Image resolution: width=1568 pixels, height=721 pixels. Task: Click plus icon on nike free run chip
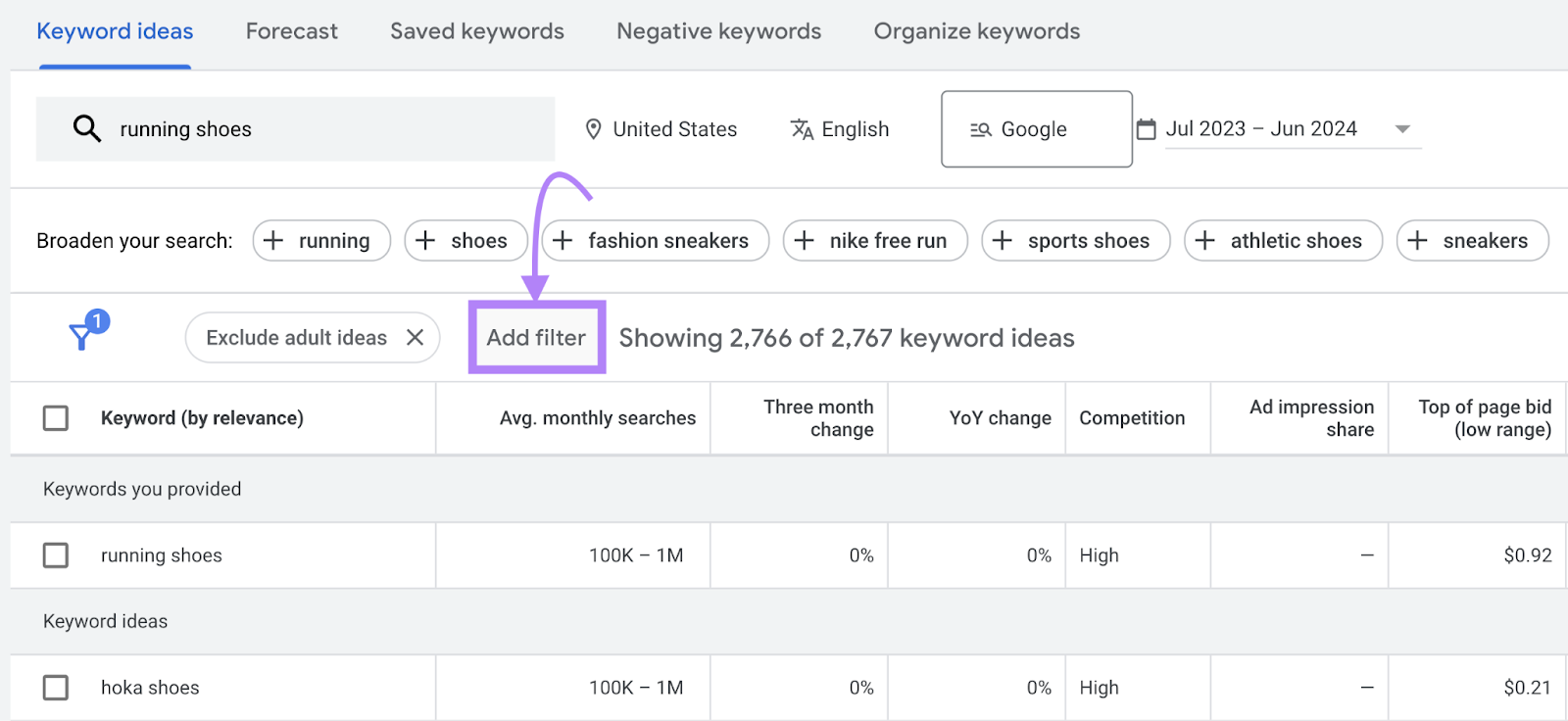[x=804, y=240]
